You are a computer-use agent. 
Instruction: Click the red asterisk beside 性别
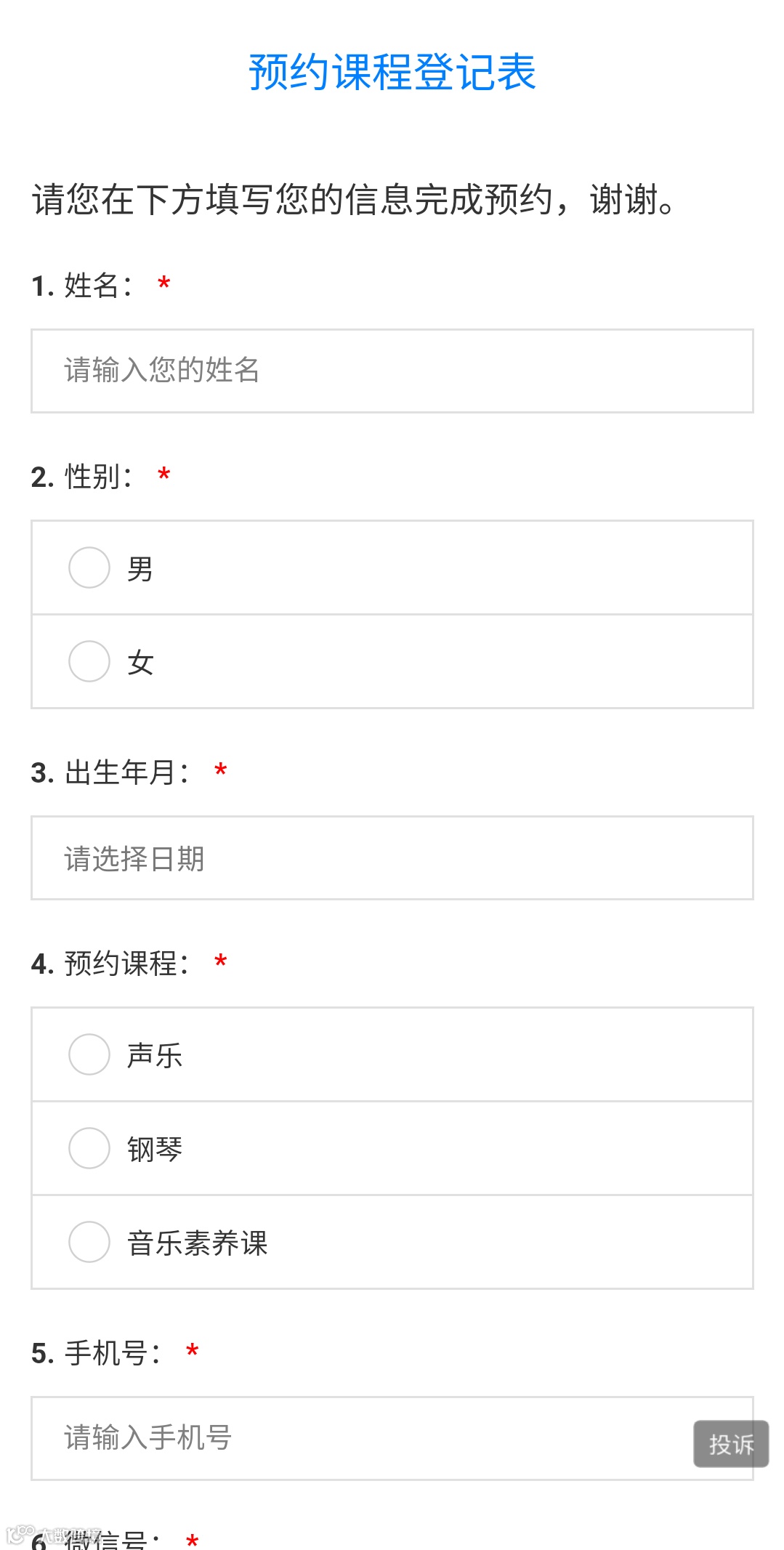[x=164, y=475]
